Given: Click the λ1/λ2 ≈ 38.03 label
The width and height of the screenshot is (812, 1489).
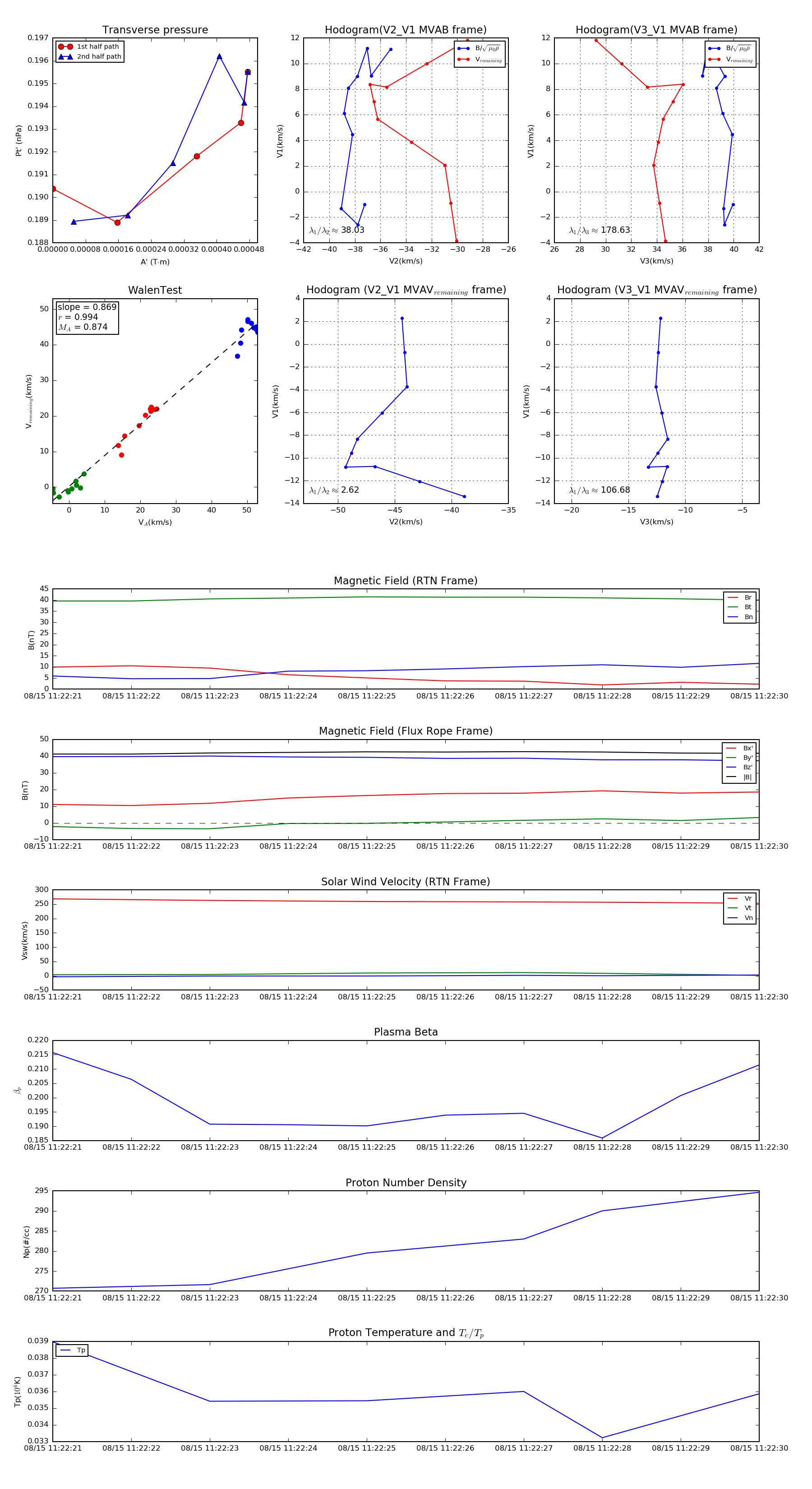Looking at the screenshot, I should 337,230.
